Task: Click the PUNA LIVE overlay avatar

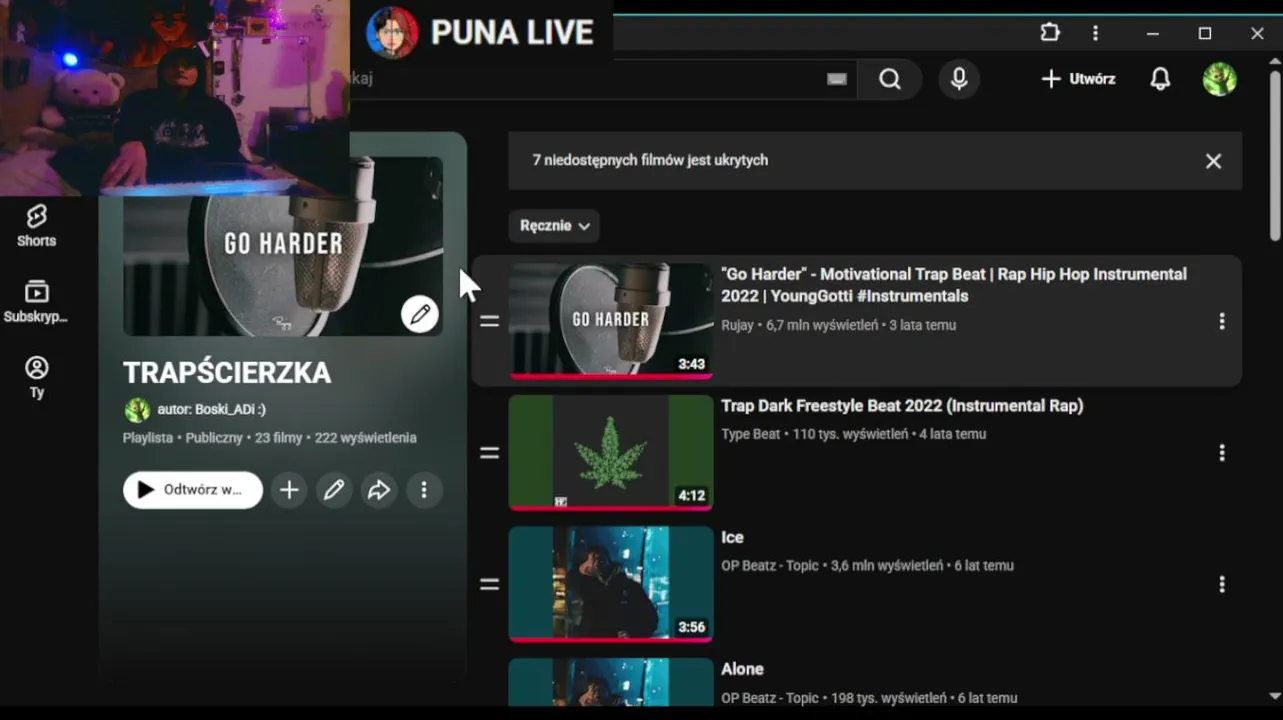Action: coord(392,32)
